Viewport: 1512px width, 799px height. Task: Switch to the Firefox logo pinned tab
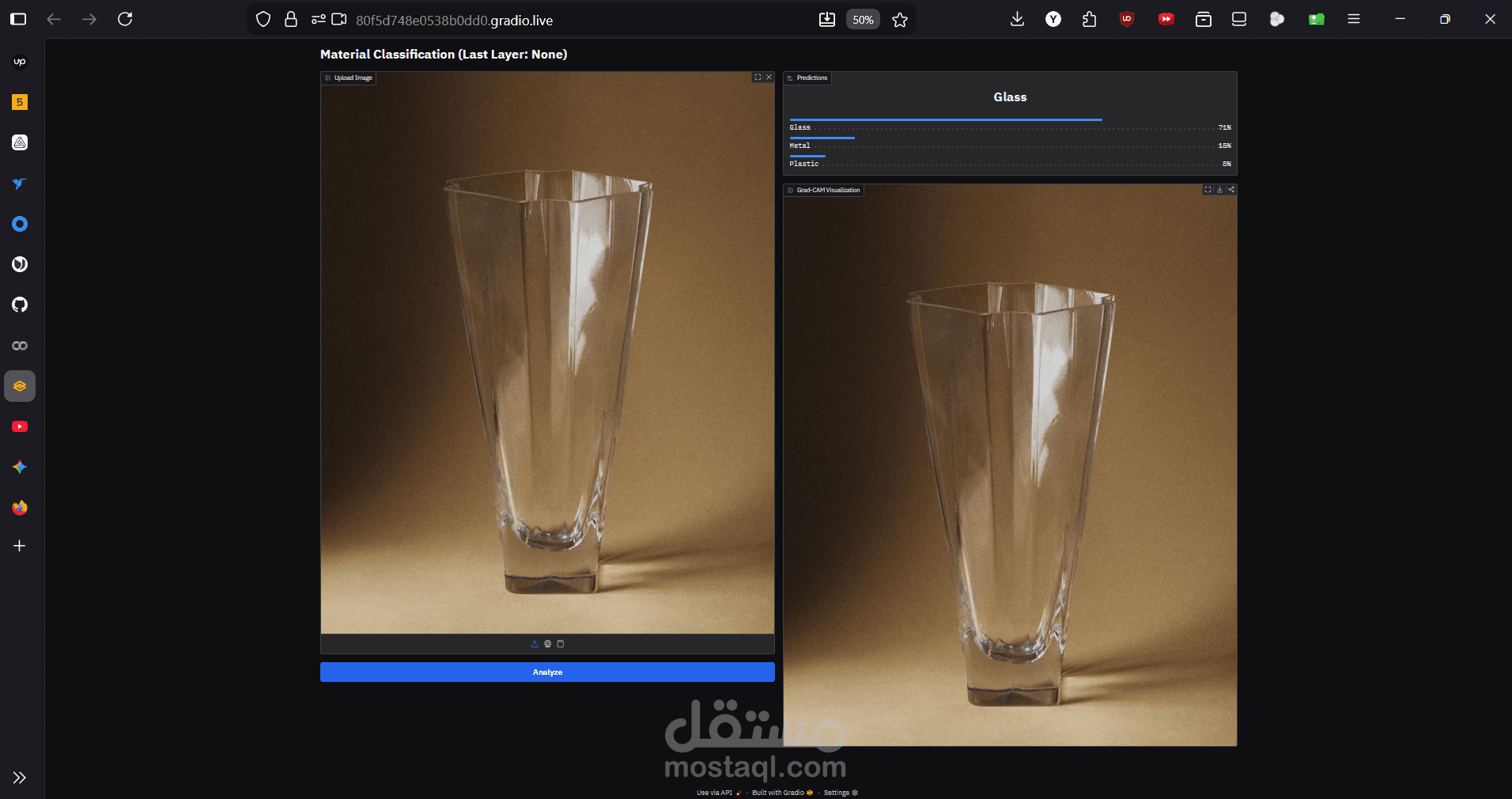(20, 507)
